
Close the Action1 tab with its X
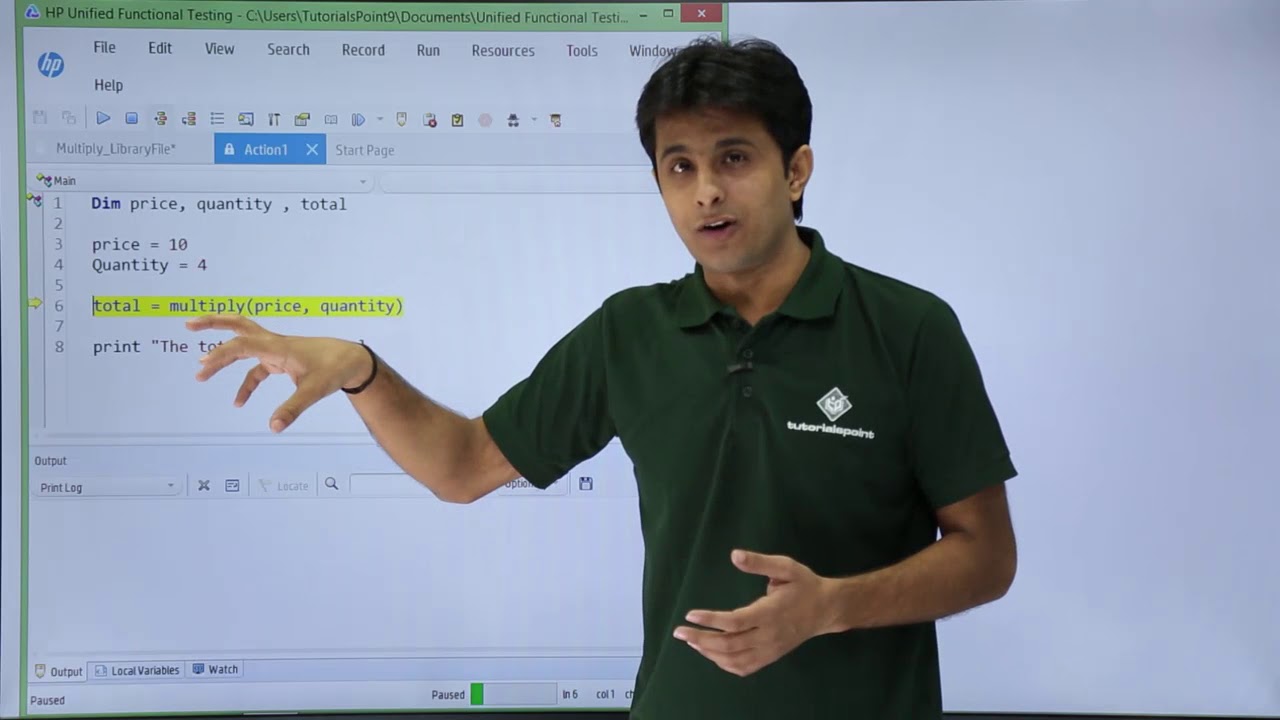click(312, 149)
